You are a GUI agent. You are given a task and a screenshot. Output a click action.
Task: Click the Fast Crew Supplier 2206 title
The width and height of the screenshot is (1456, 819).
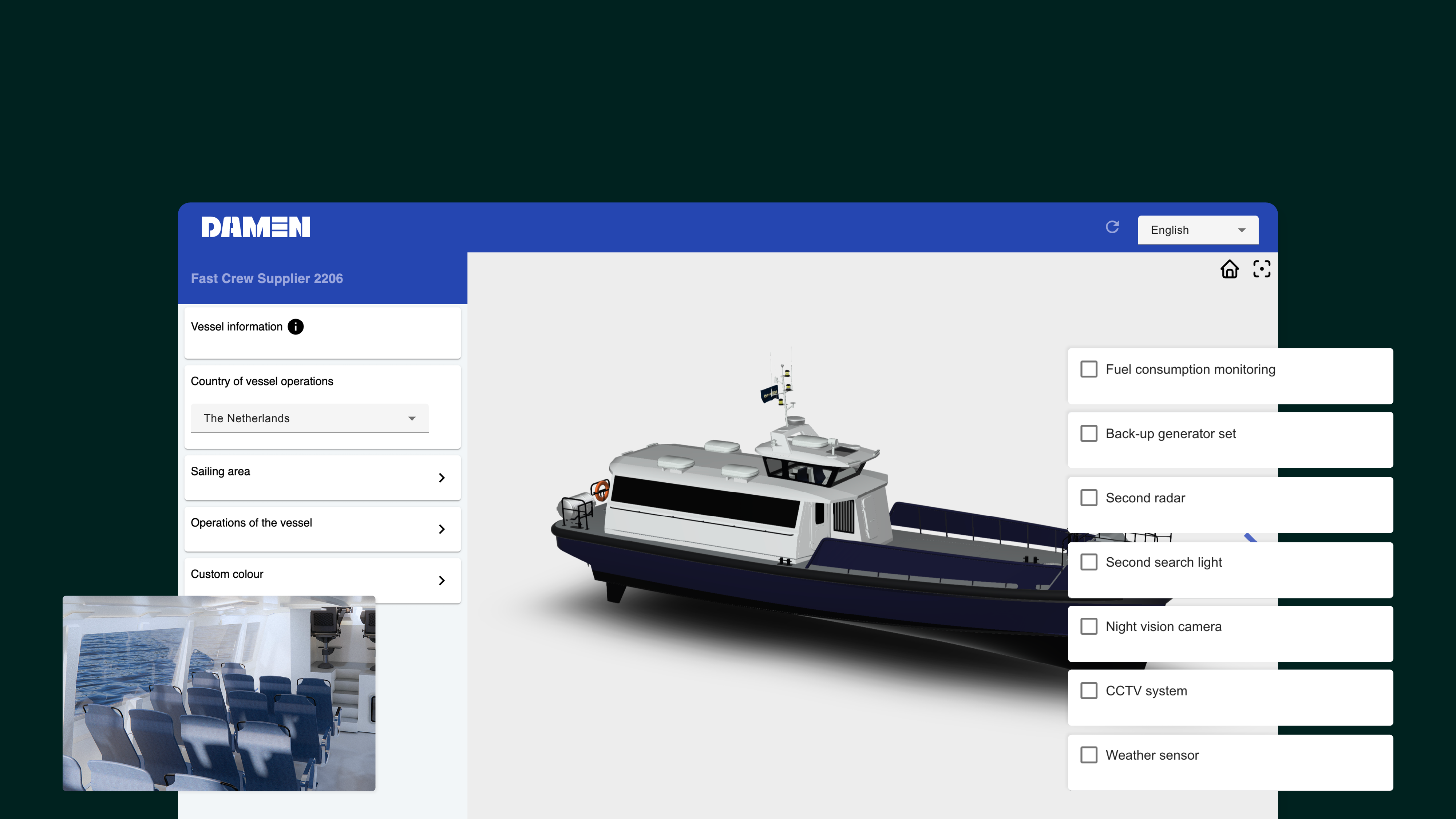point(267,279)
